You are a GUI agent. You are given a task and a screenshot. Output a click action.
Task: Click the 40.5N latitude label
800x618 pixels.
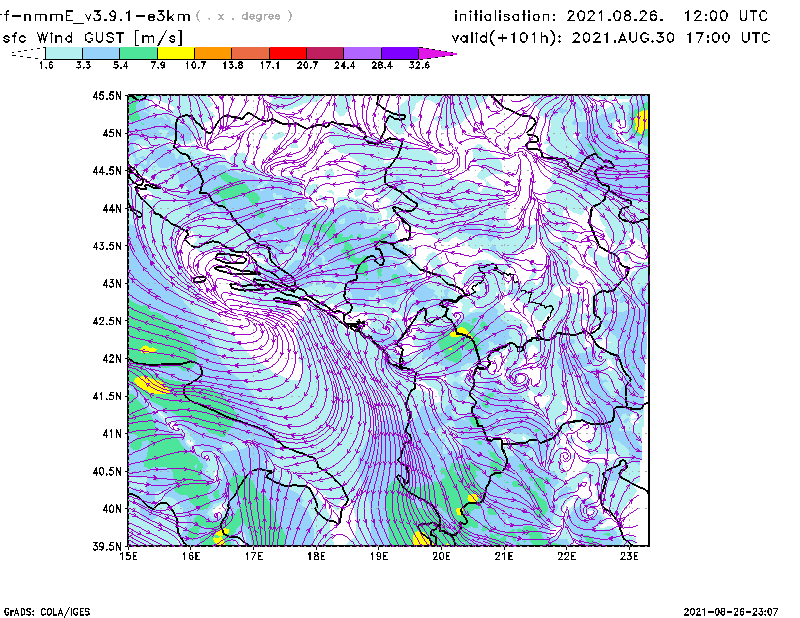[x=107, y=471]
